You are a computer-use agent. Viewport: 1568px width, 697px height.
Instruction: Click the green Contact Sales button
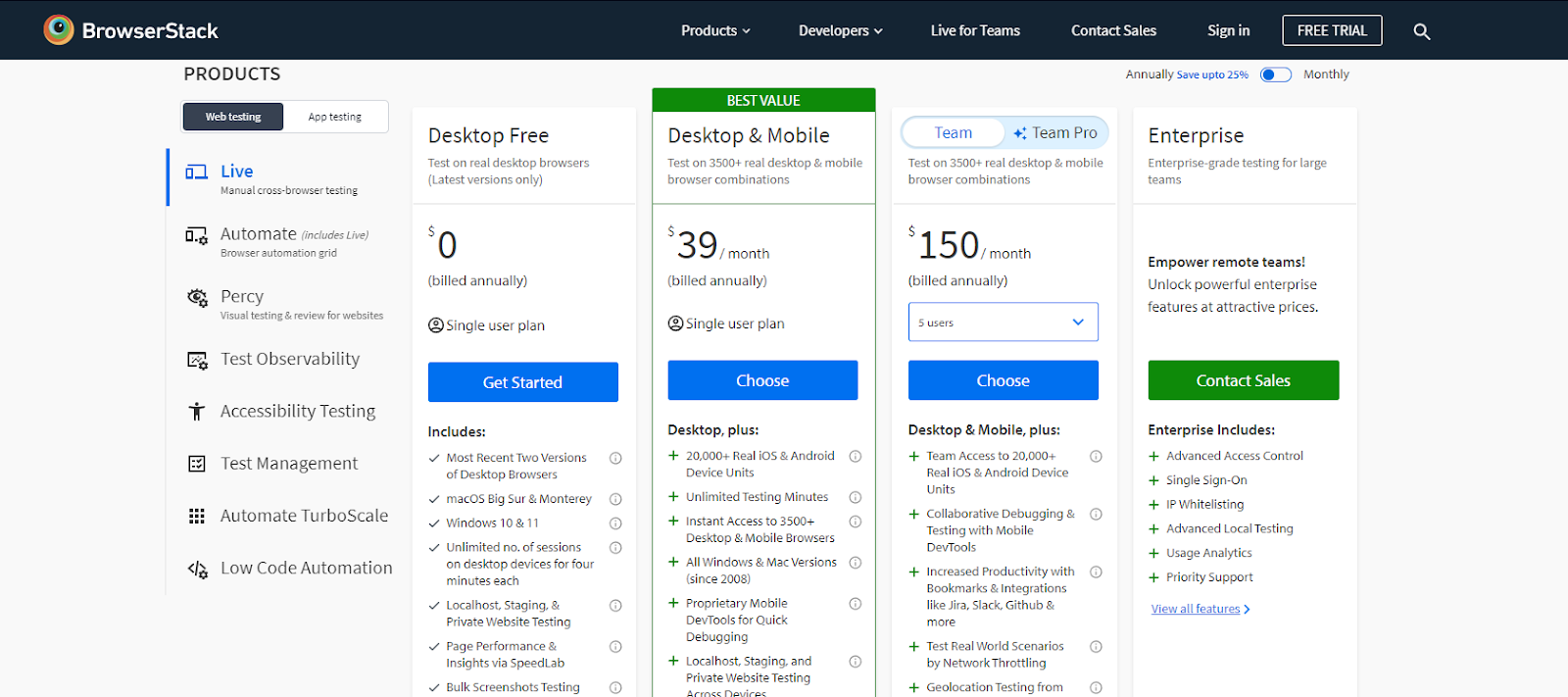click(1243, 380)
